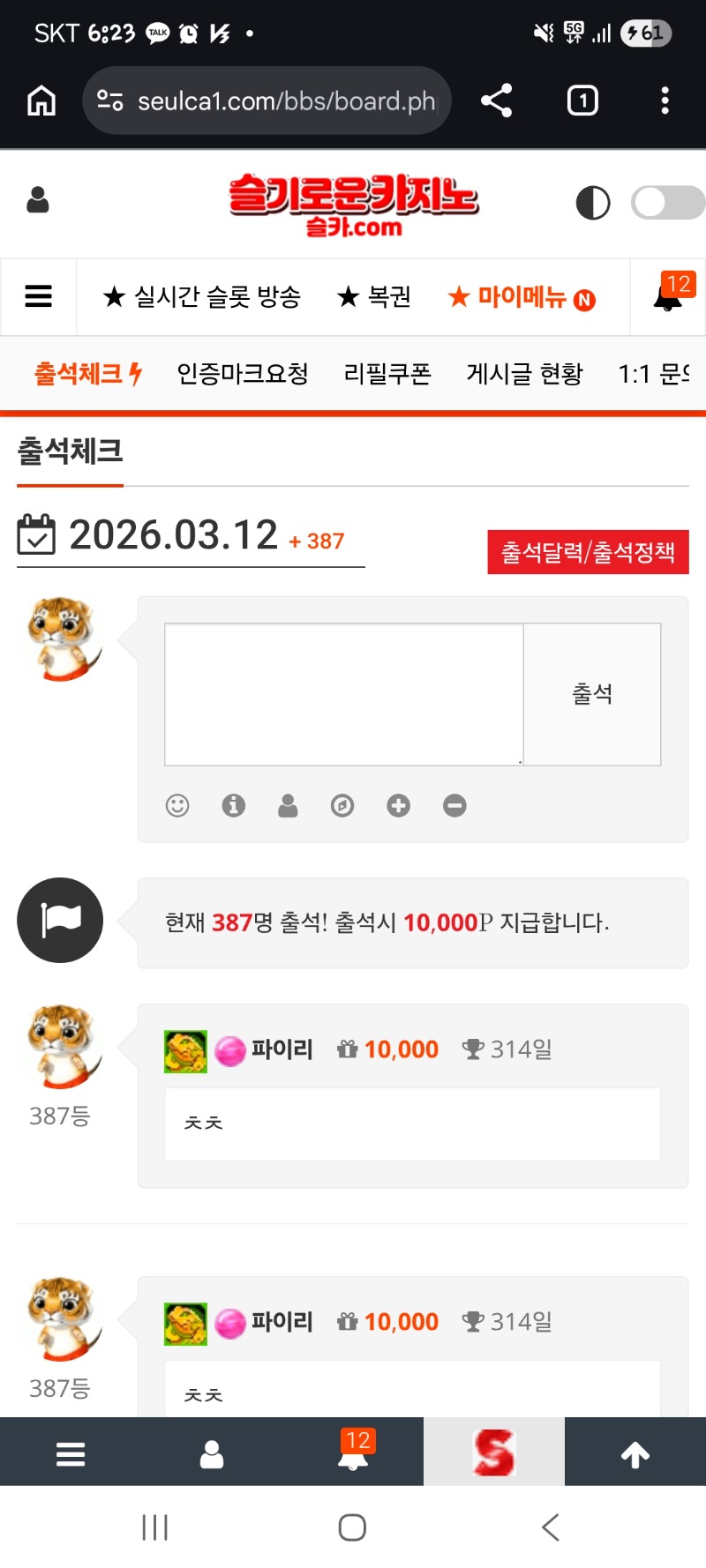
Task: Open the user profile icon in header
Action: [38, 200]
